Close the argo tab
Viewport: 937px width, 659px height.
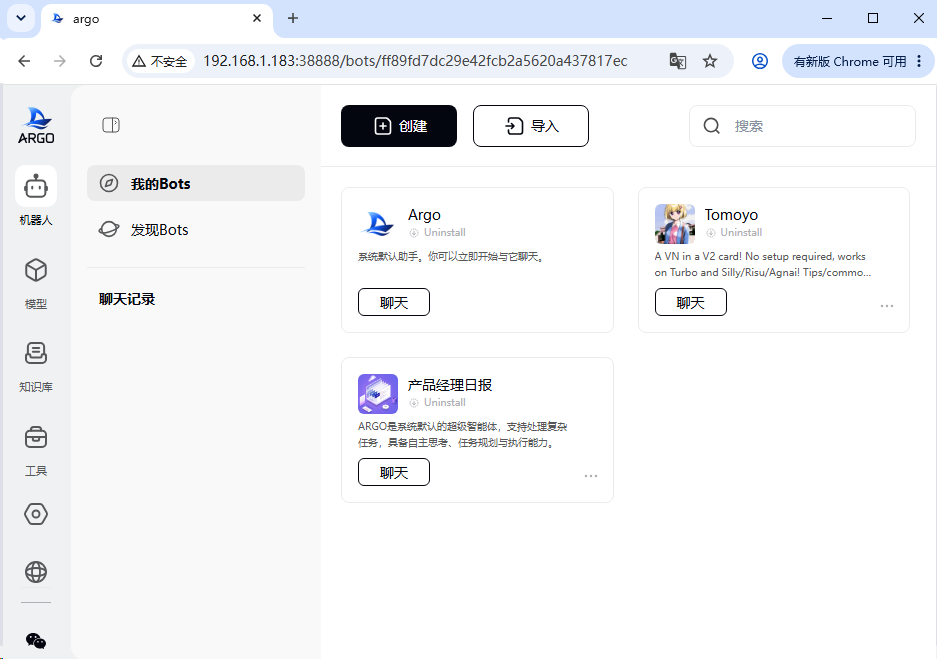pos(257,19)
